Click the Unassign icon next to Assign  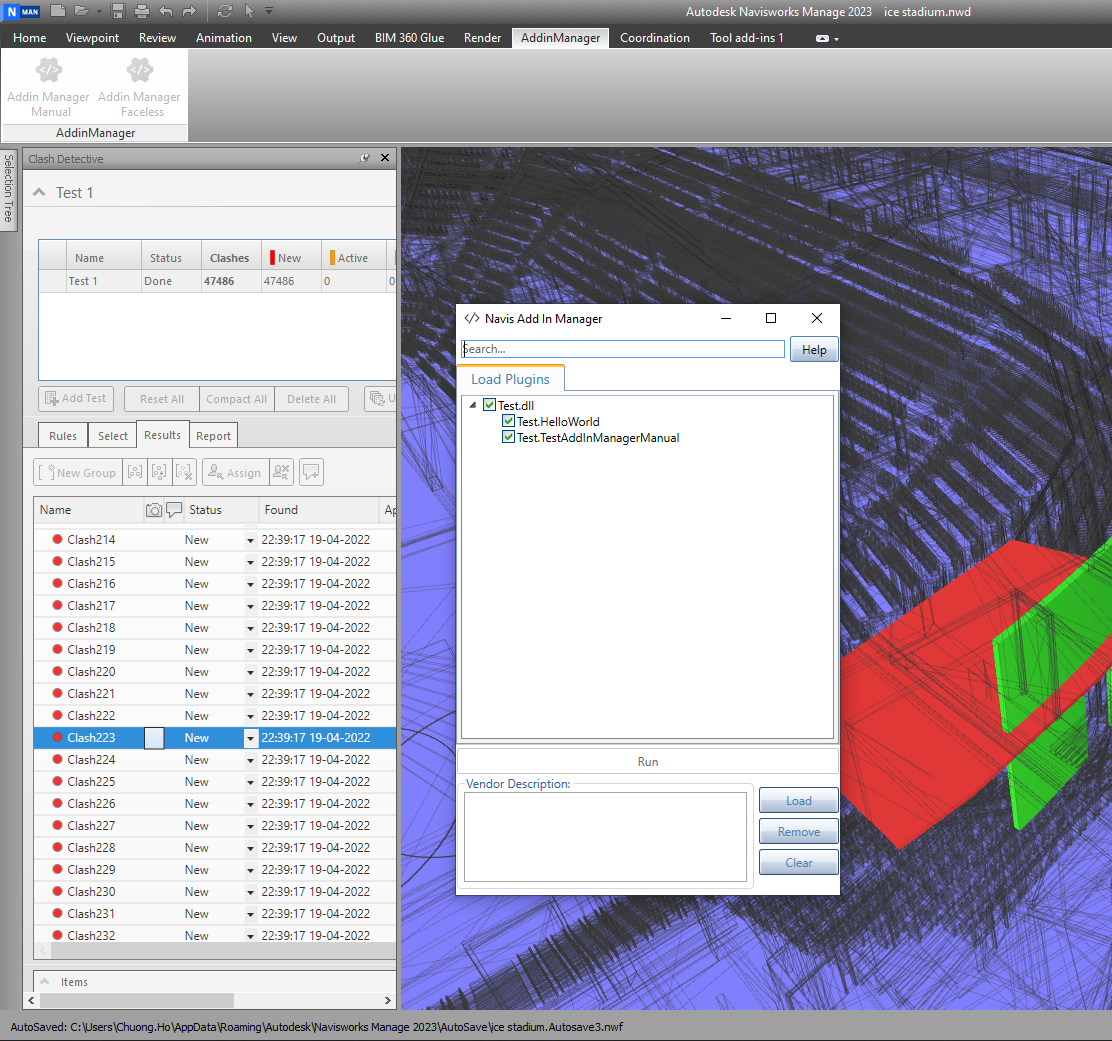281,473
